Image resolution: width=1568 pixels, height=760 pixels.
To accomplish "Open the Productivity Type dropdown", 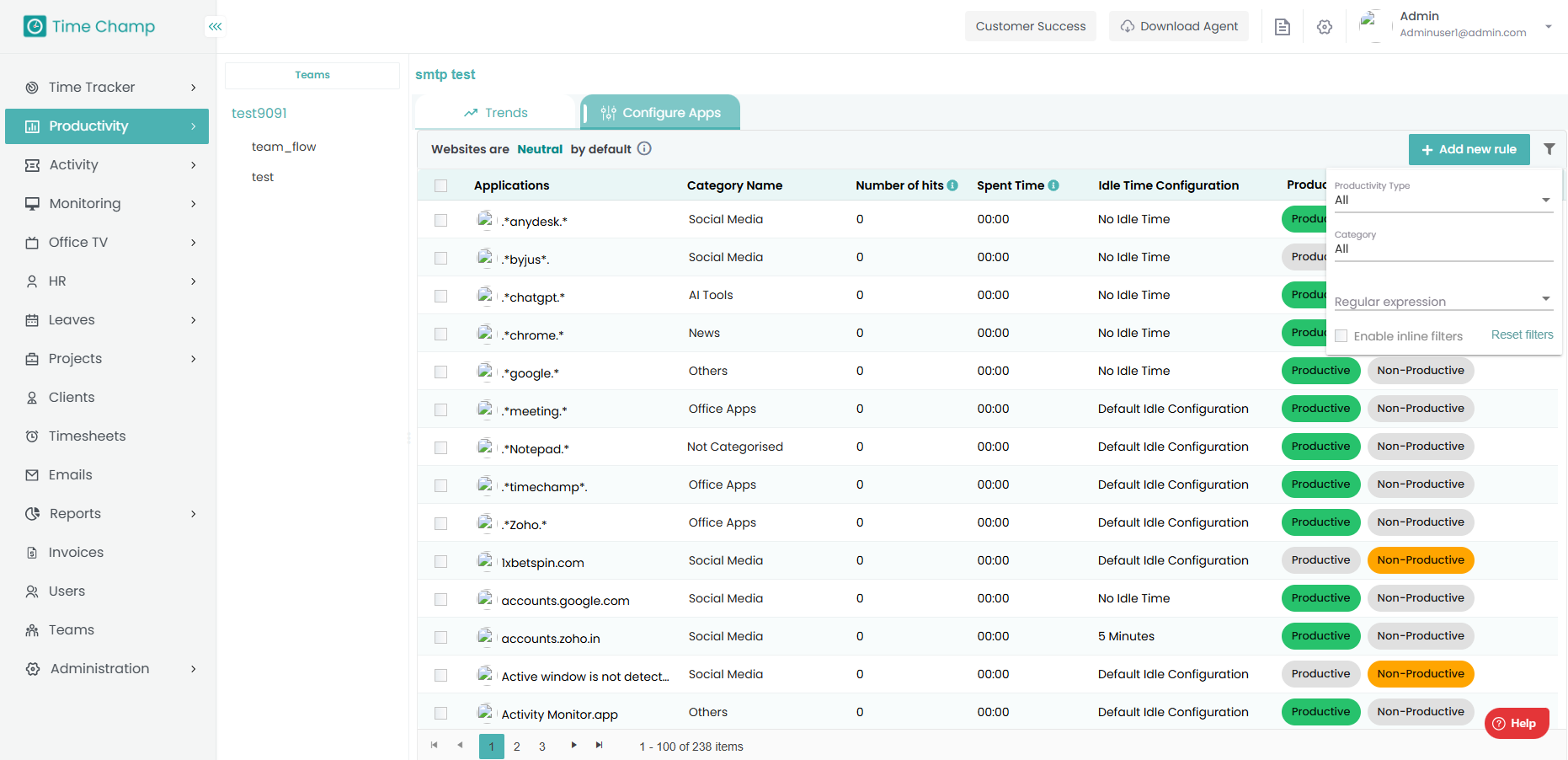I will 1443,200.
